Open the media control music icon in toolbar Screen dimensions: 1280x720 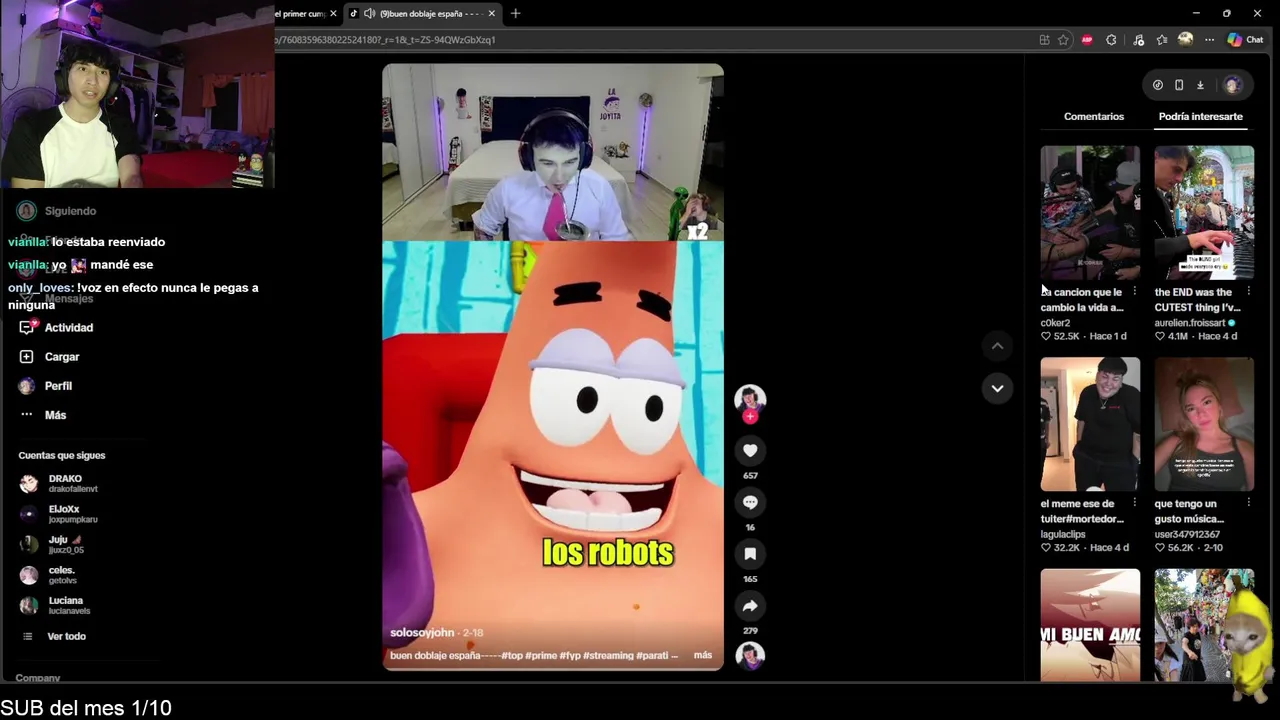coord(1138,40)
